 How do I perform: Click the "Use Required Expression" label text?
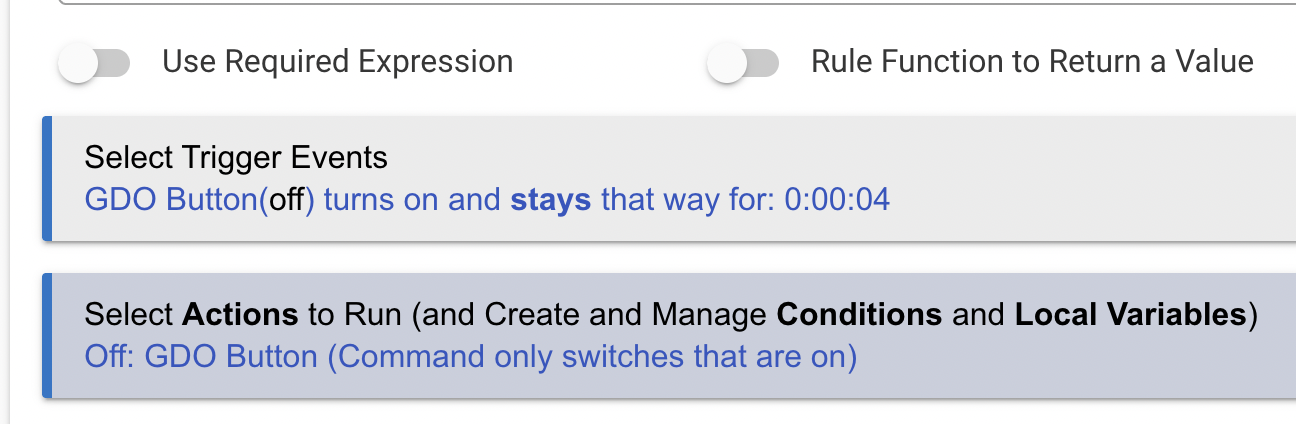pyautogui.click(x=337, y=62)
